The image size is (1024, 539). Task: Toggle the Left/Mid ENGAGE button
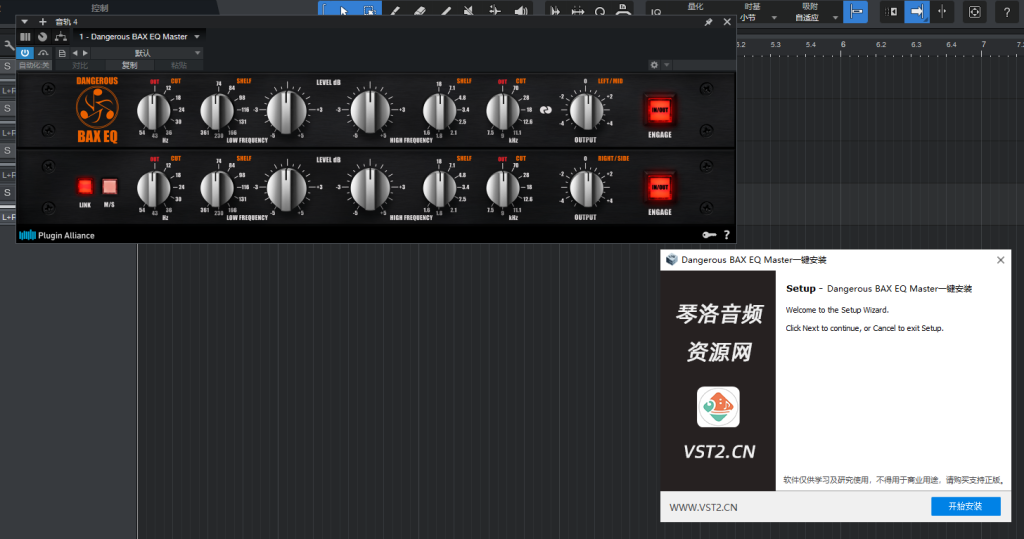(x=660, y=110)
